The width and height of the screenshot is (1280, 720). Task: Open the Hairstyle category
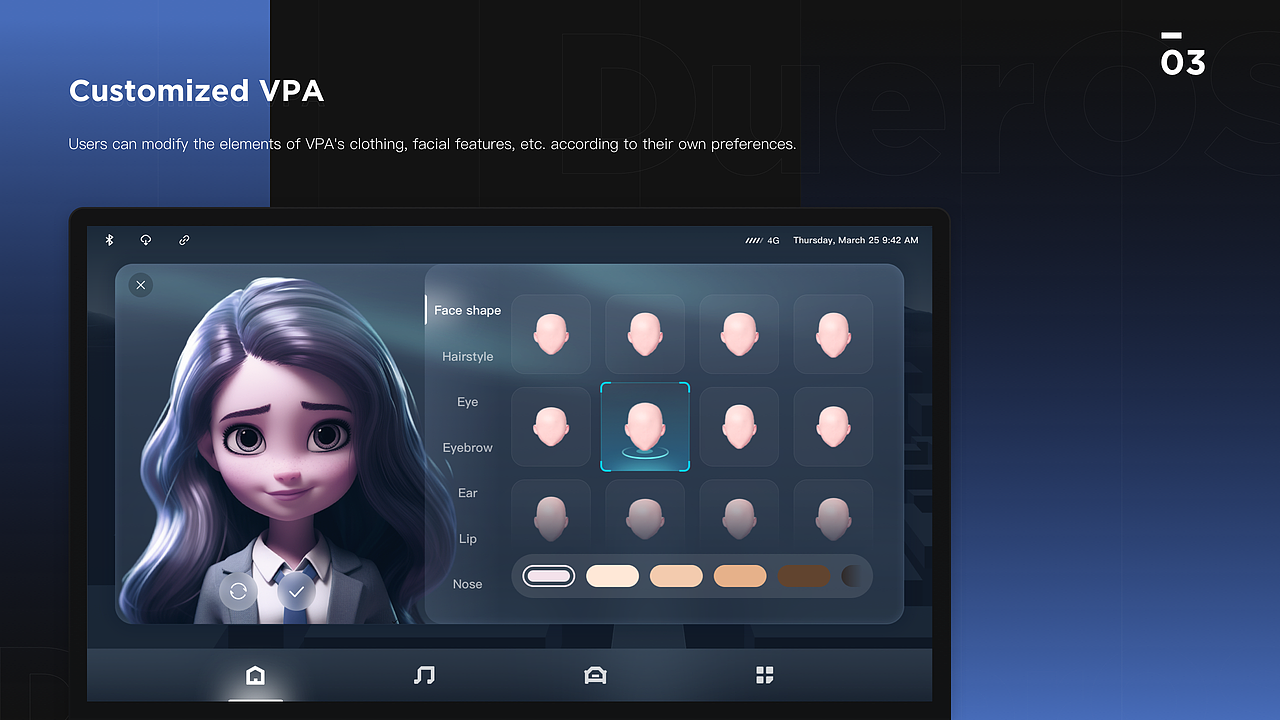(x=468, y=357)
